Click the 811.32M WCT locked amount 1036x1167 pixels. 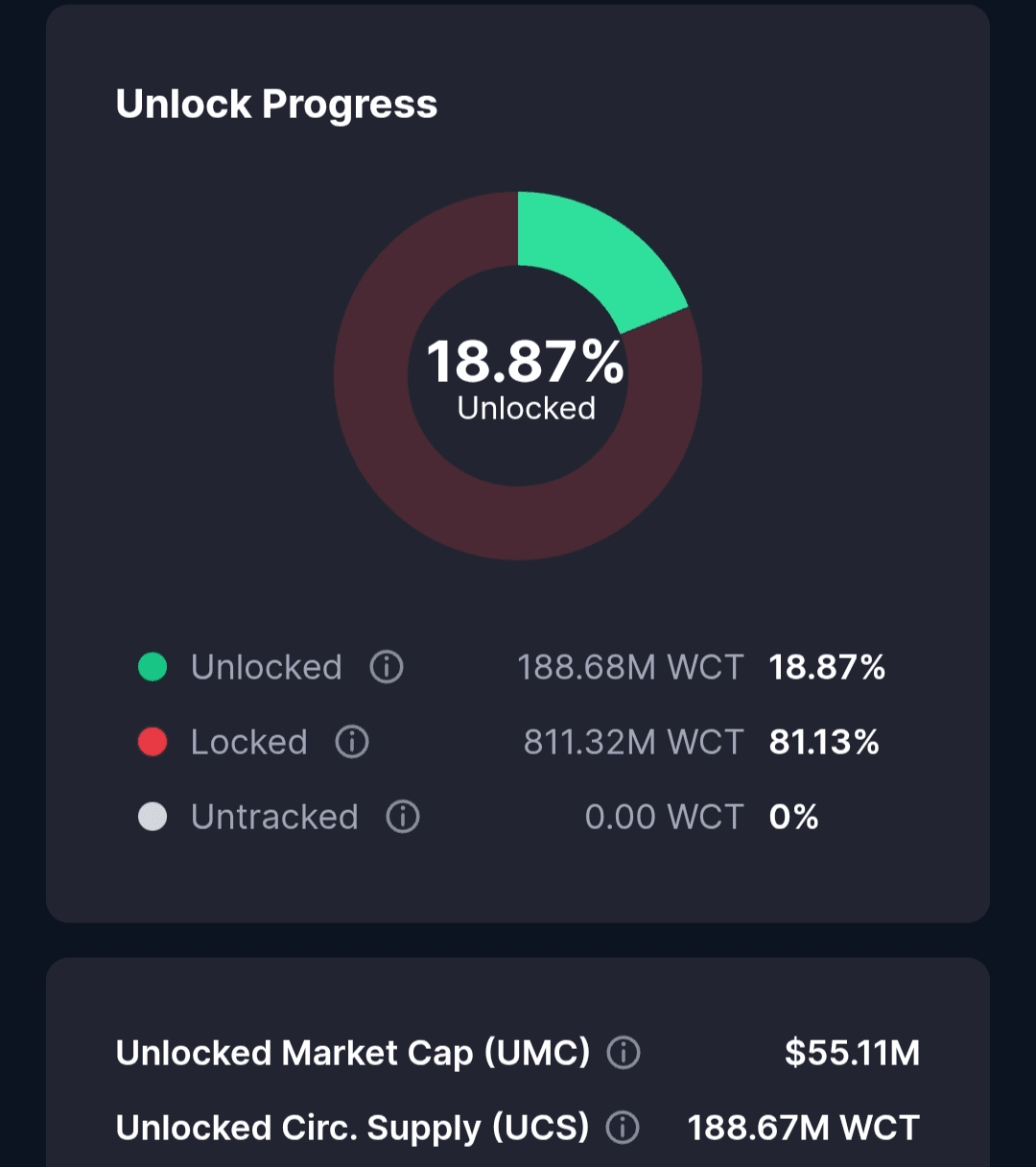pos(633,742)
